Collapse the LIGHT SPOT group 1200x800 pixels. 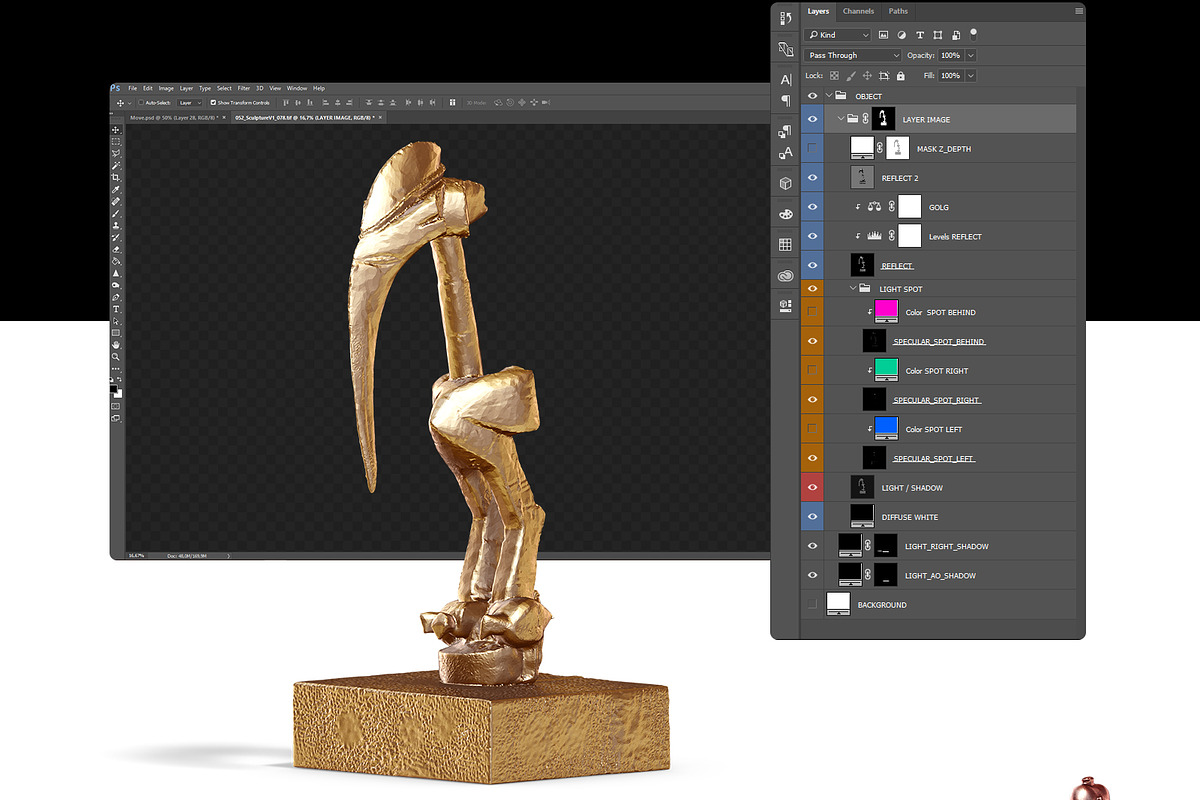click(x=853, y=289)
